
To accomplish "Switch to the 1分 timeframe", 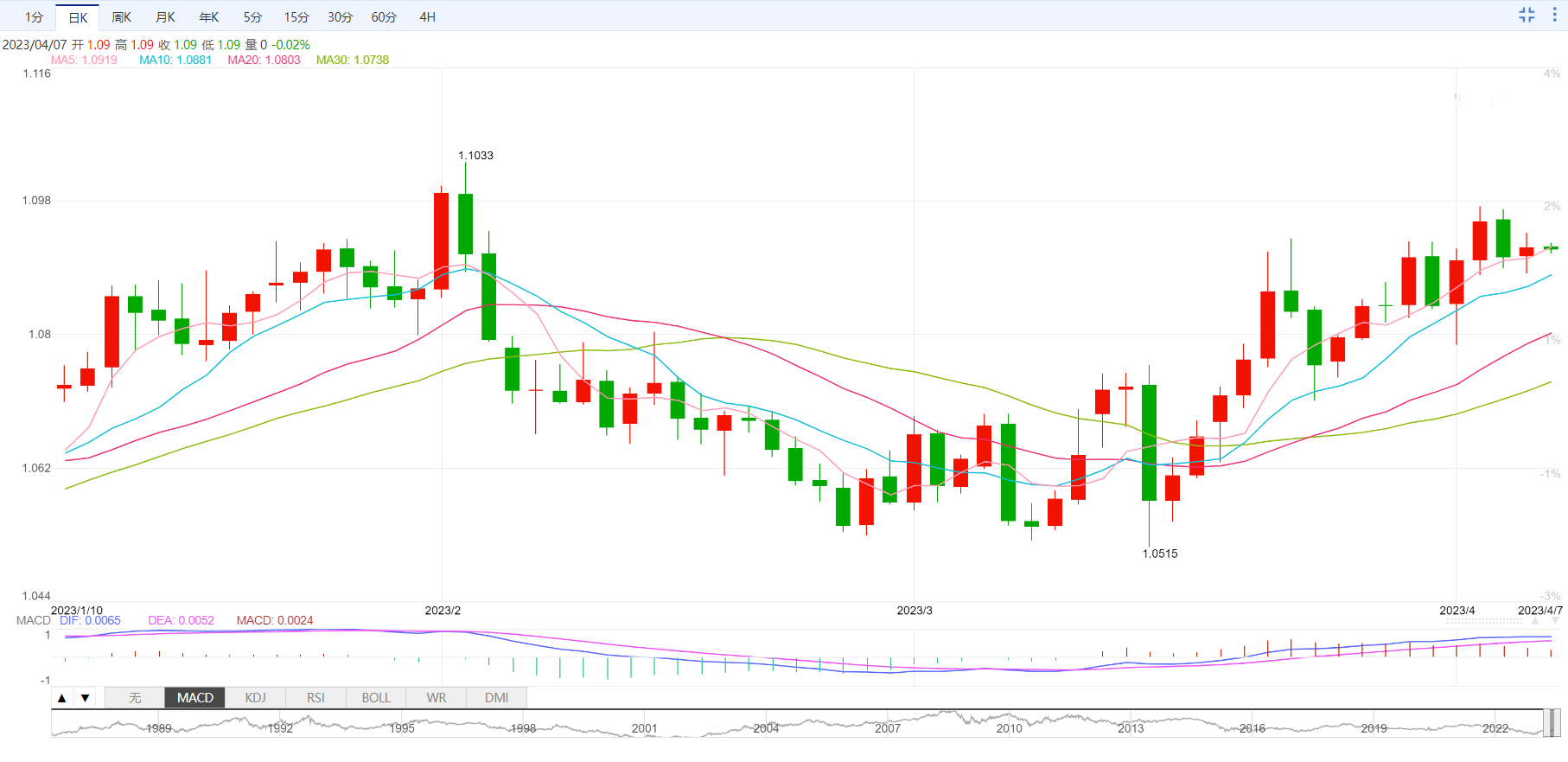I will click(34, 17).
